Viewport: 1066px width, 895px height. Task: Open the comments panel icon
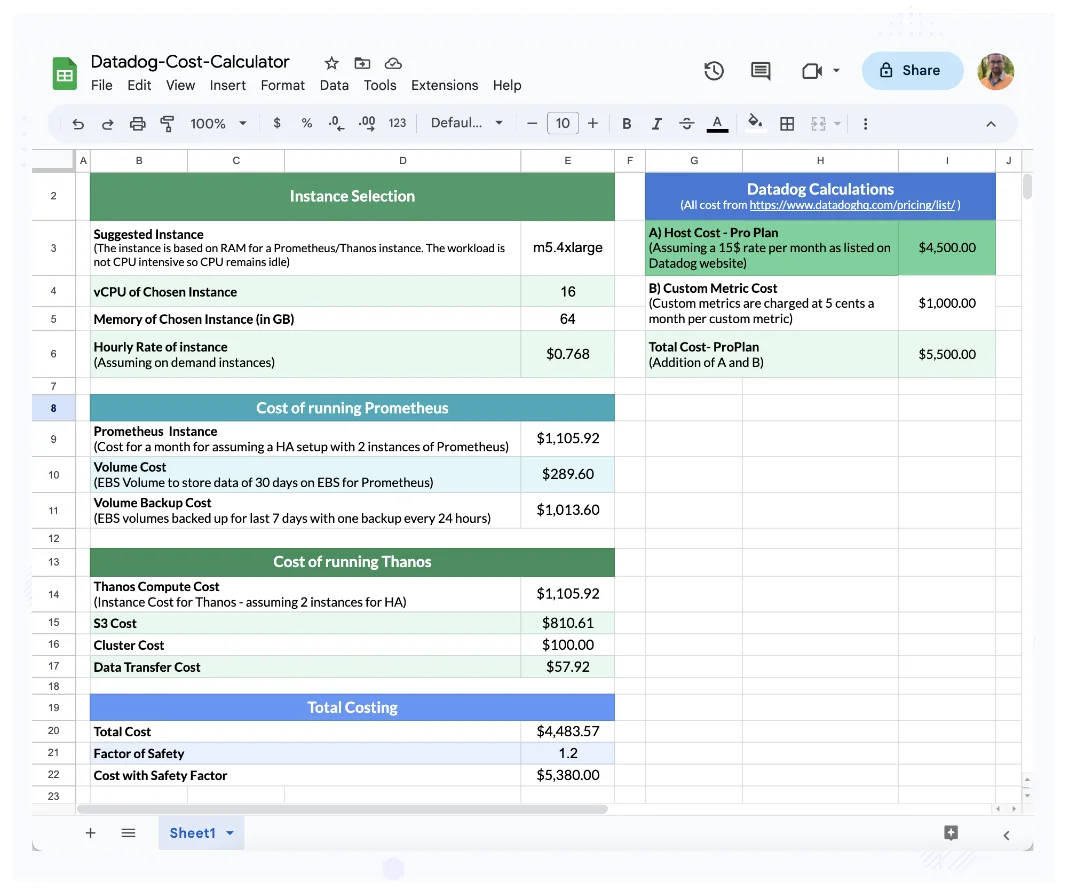(x=761, y=71)
